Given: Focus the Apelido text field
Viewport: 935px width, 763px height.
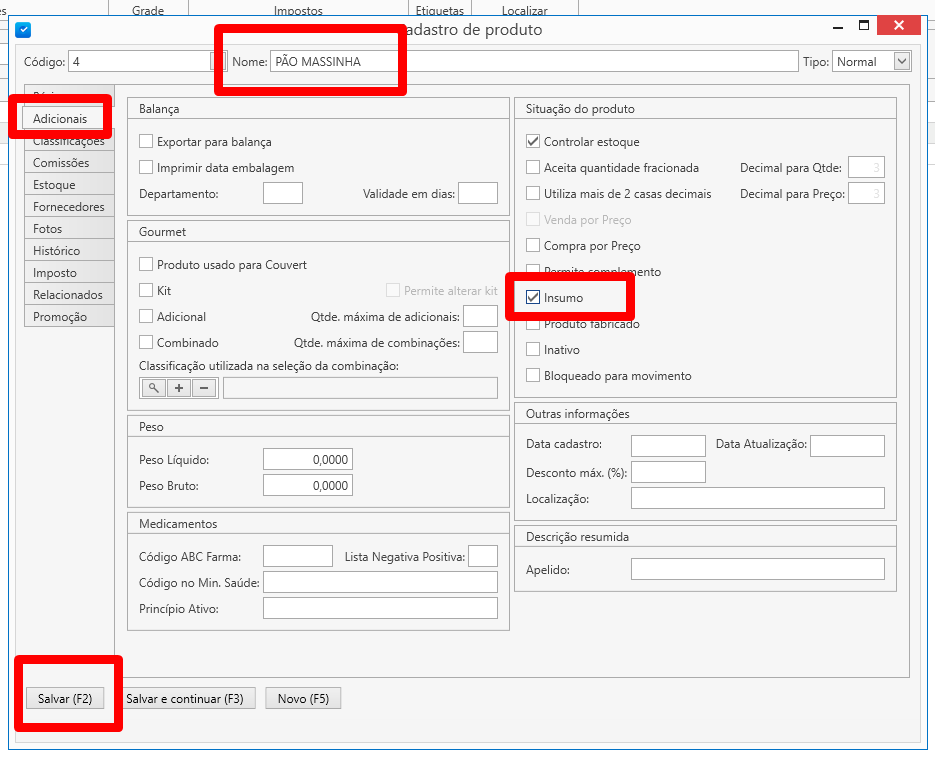Looking at the screenshot, I should (x=757, y=569).
